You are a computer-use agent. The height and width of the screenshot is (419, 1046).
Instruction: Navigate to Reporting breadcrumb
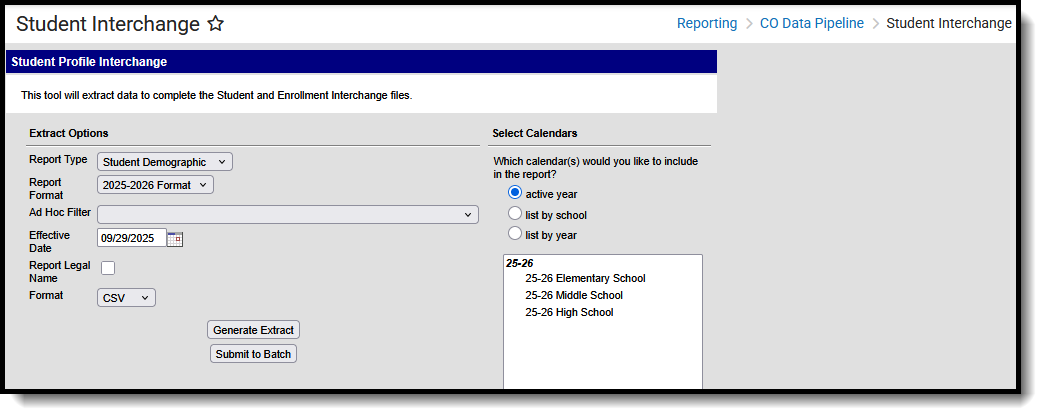click(x=707, y=23)
